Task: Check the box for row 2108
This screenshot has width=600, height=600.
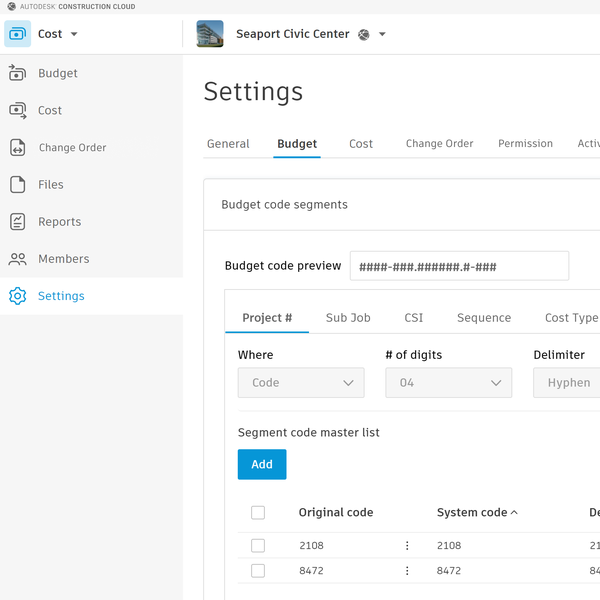Action: pos(258,546)
